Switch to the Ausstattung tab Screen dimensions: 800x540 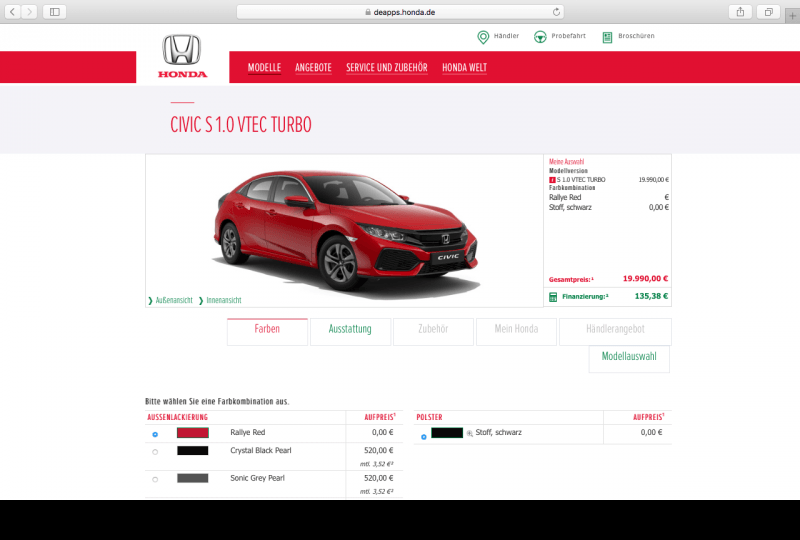coord(350,332)
